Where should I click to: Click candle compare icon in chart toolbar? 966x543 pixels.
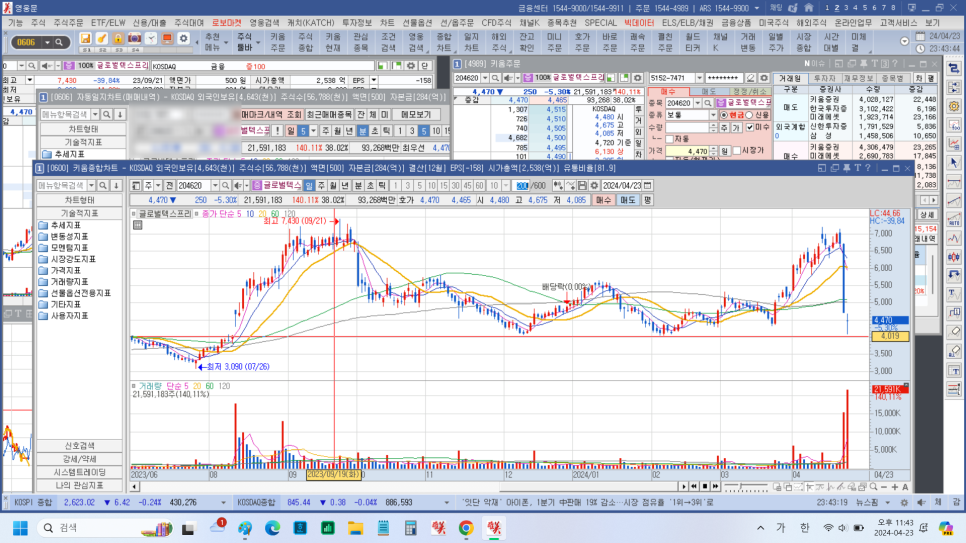pyautogui.click(x=558, y=186)
